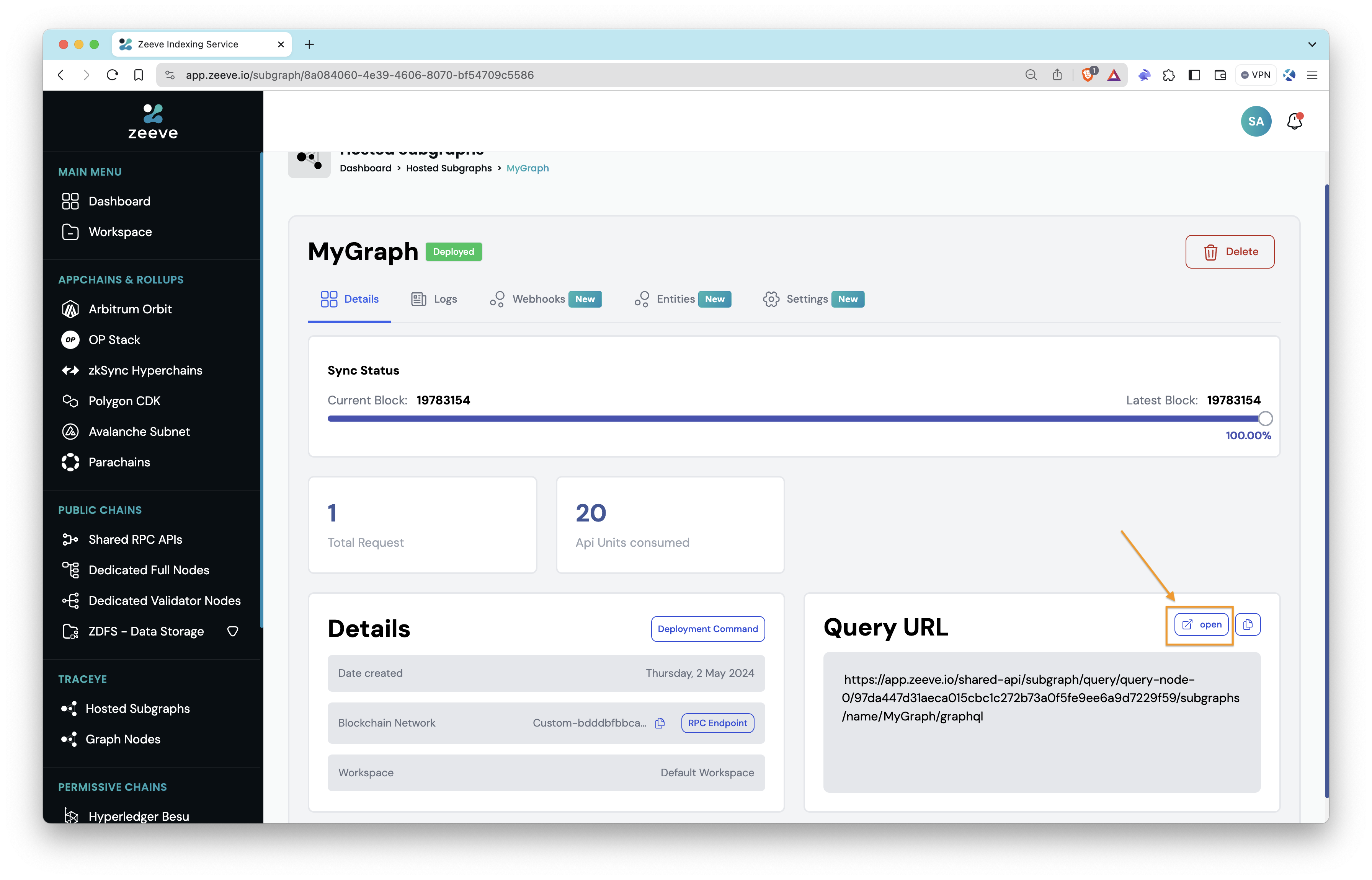The width and height of the screenshot is (1372, 880).
Task: Switch to the Details tab
Action: tap(349, 299)
